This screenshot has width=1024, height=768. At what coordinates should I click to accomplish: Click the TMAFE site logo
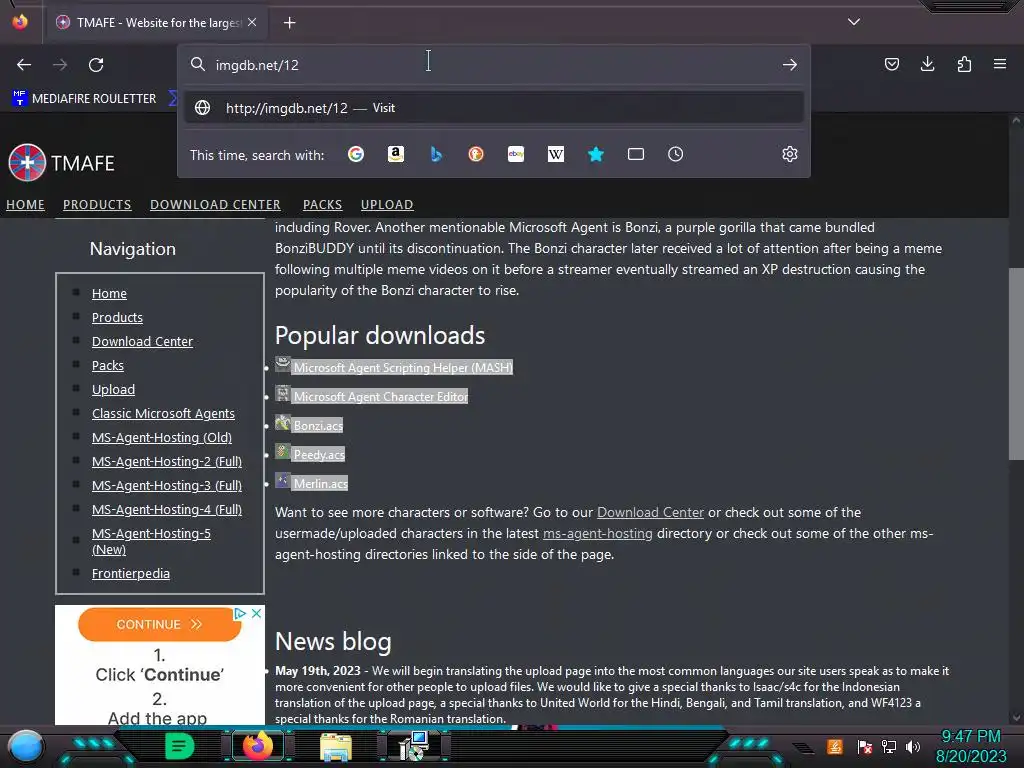pyautogui.click(x=61, y=162)
